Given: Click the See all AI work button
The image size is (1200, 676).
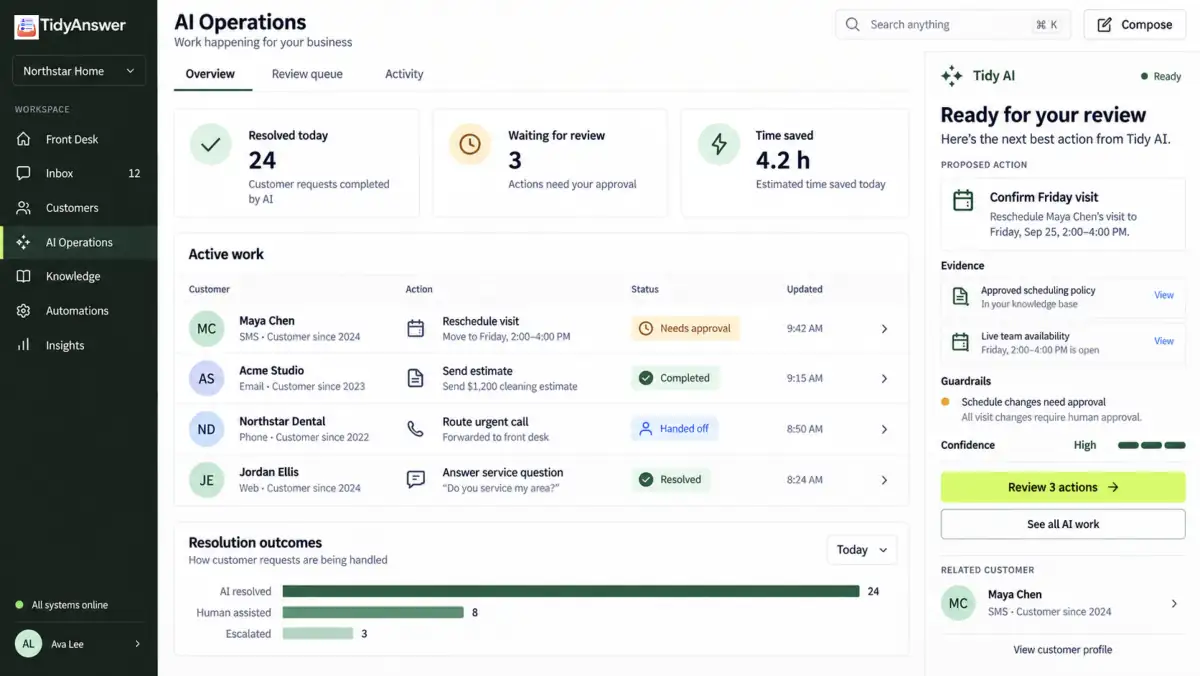Looking at the screenshot, I should click(1063, 524).
